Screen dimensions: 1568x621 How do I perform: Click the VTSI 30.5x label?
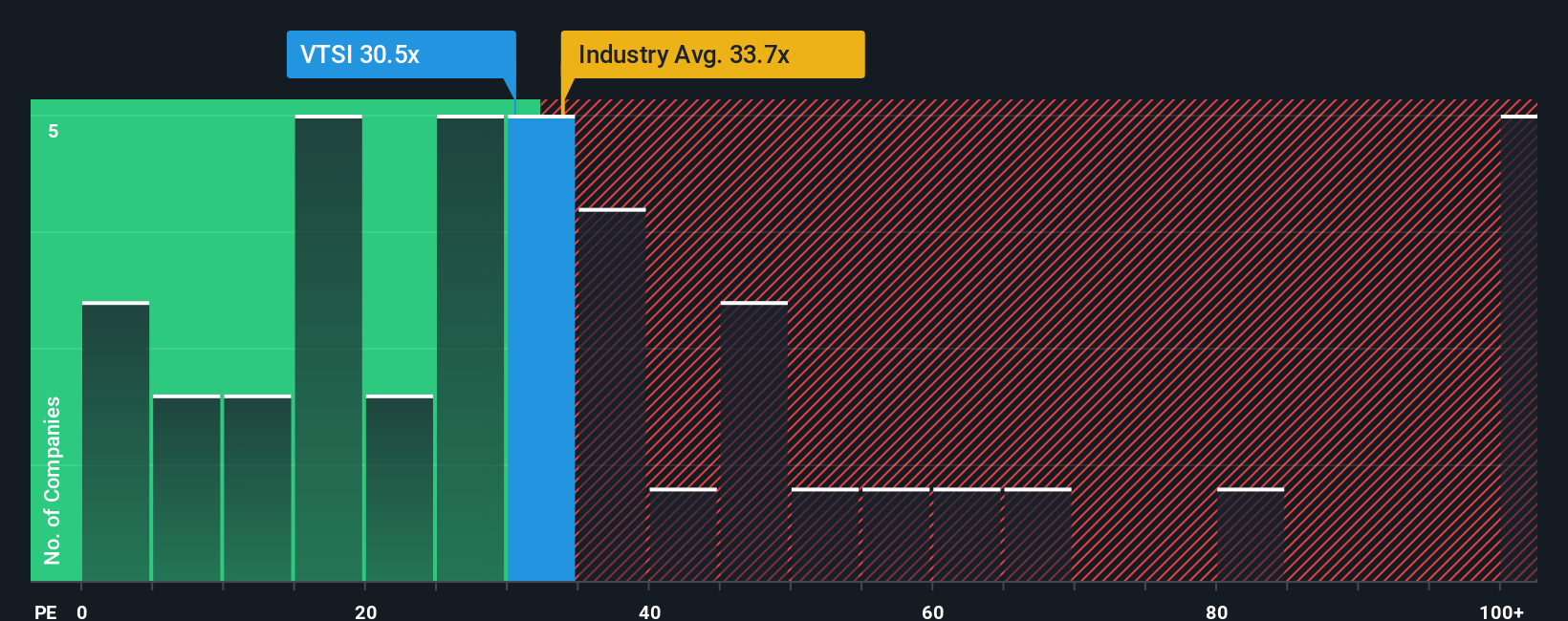pos(402,54)
